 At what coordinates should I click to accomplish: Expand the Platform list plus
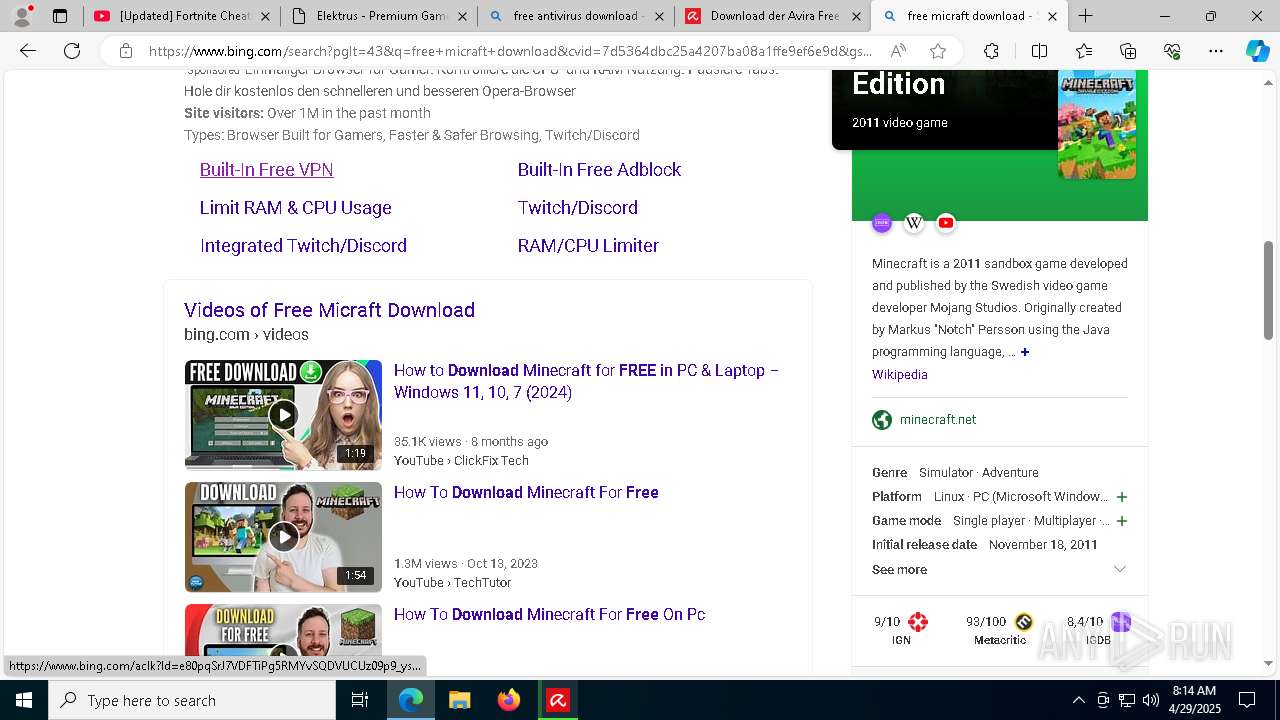pos(1122,497)
